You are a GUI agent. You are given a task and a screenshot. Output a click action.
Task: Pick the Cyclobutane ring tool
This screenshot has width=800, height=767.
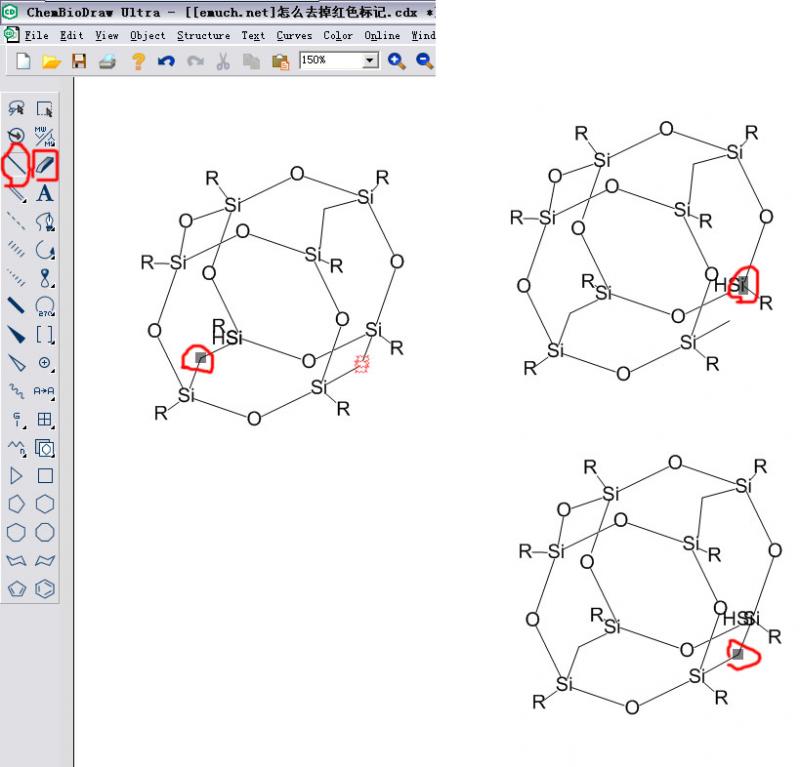tap(45, 476)
